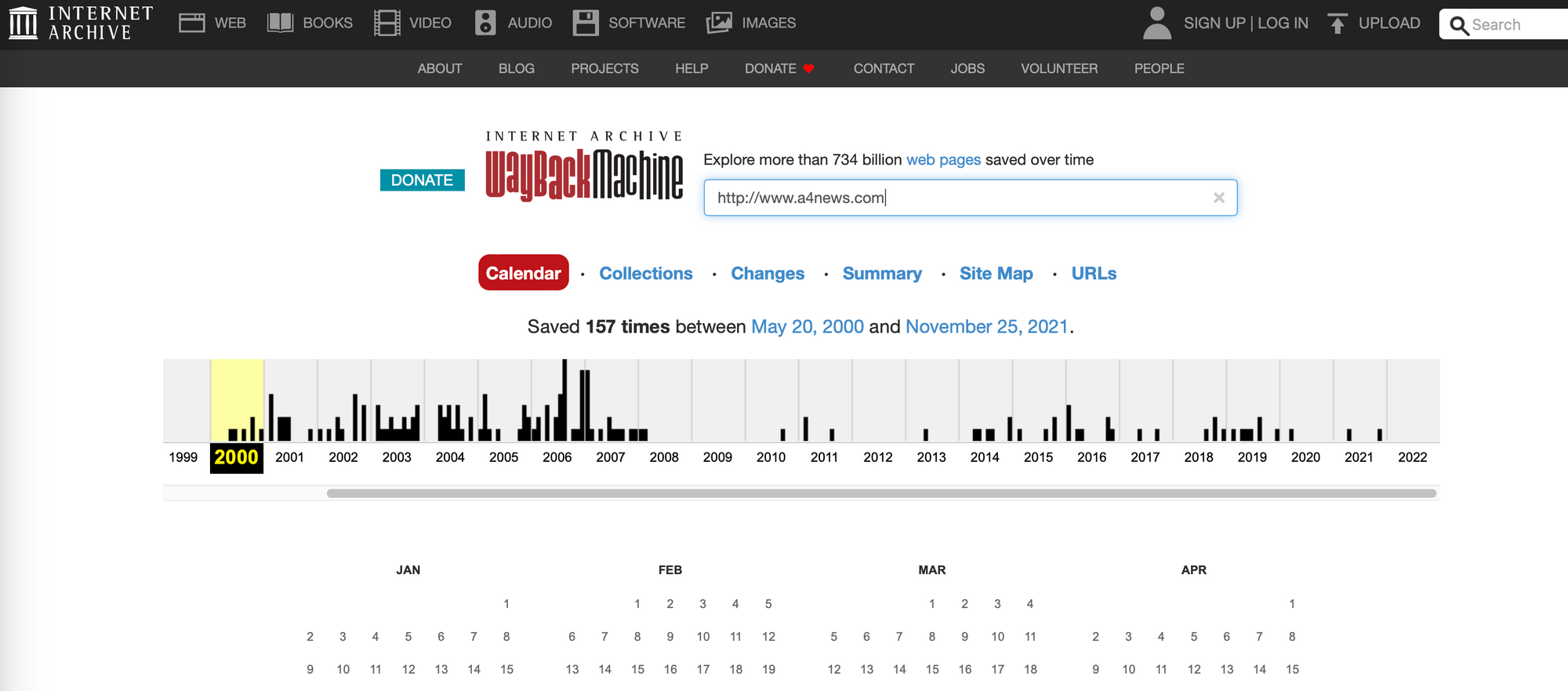The width and height of the screenshot is (1568, 691).
Task: Open the Video section icon
Action: point(387,23)
